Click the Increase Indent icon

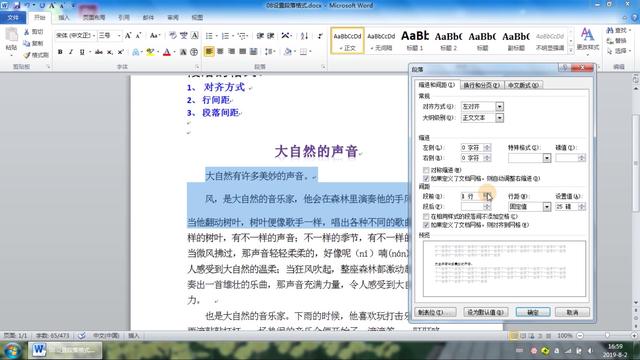[271, 36]
